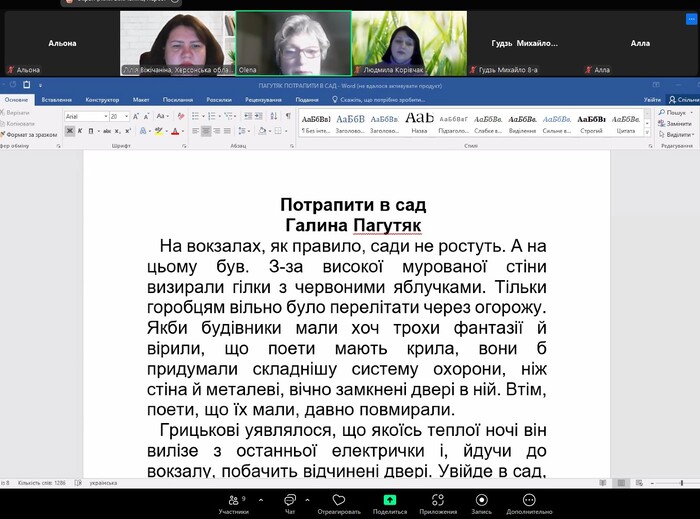Screen dimensions: 700x519
Task: Click the Tell me (Скажіть, що потрібно зробити) box
Action: click(x=379, y=100)
